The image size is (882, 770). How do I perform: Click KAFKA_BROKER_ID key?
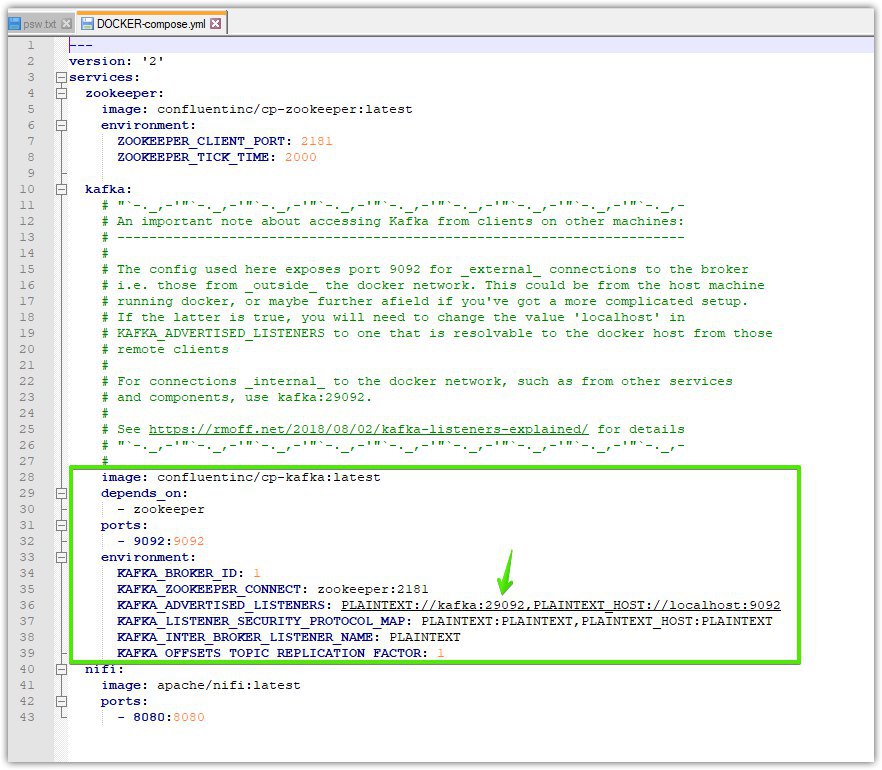click(x=181, y=574)
